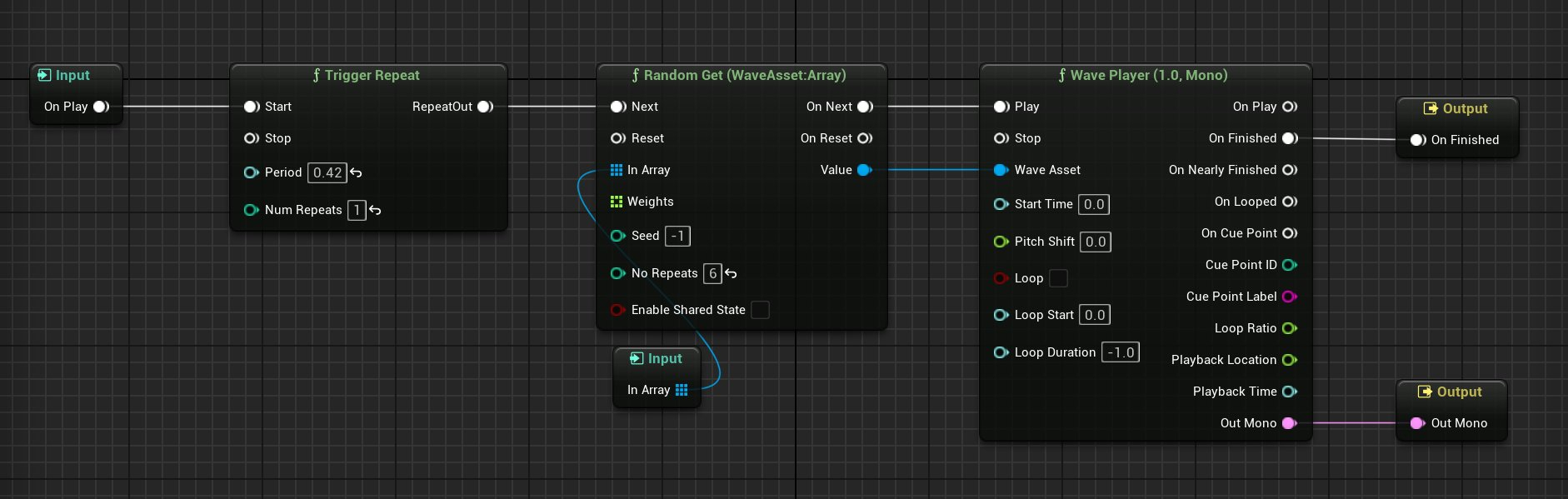Viewport: 1568px width, 499px height.
Task: Click the pink Out Mono audio pin on Wave Player
Action: tap(1289, 423)
